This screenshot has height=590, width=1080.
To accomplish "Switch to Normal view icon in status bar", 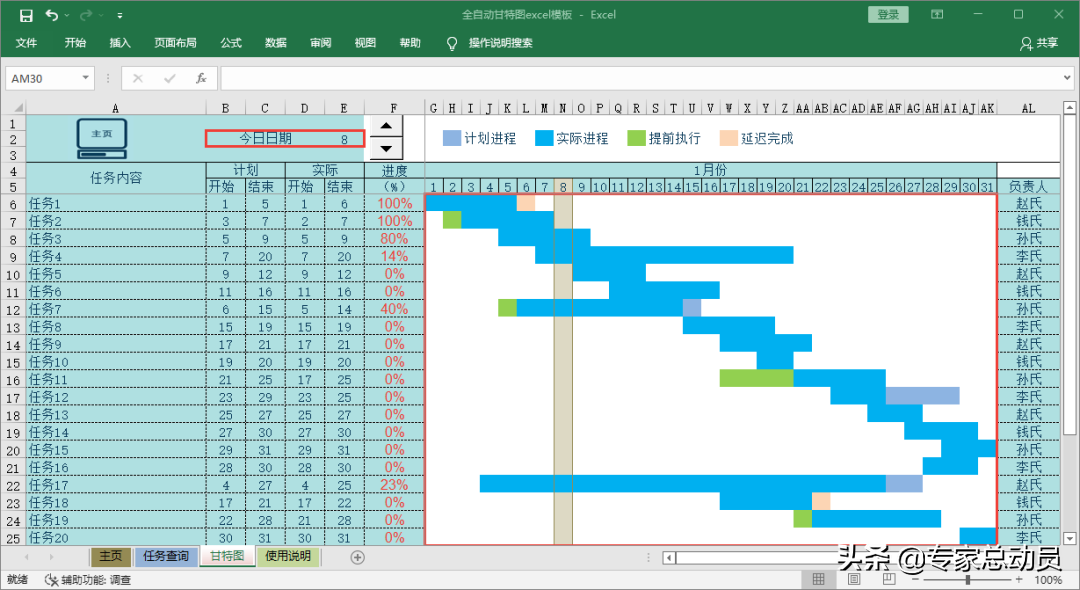I will 818,580.
